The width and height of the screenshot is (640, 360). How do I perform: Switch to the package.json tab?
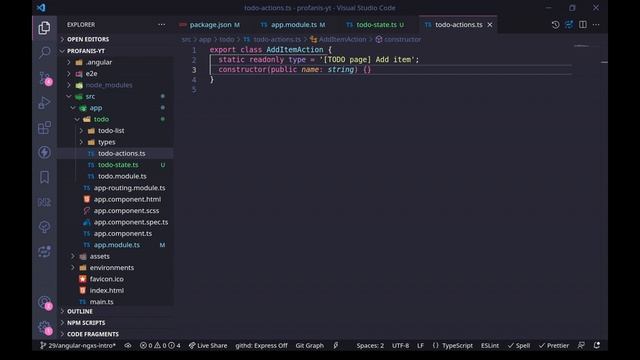coord(210,25)
